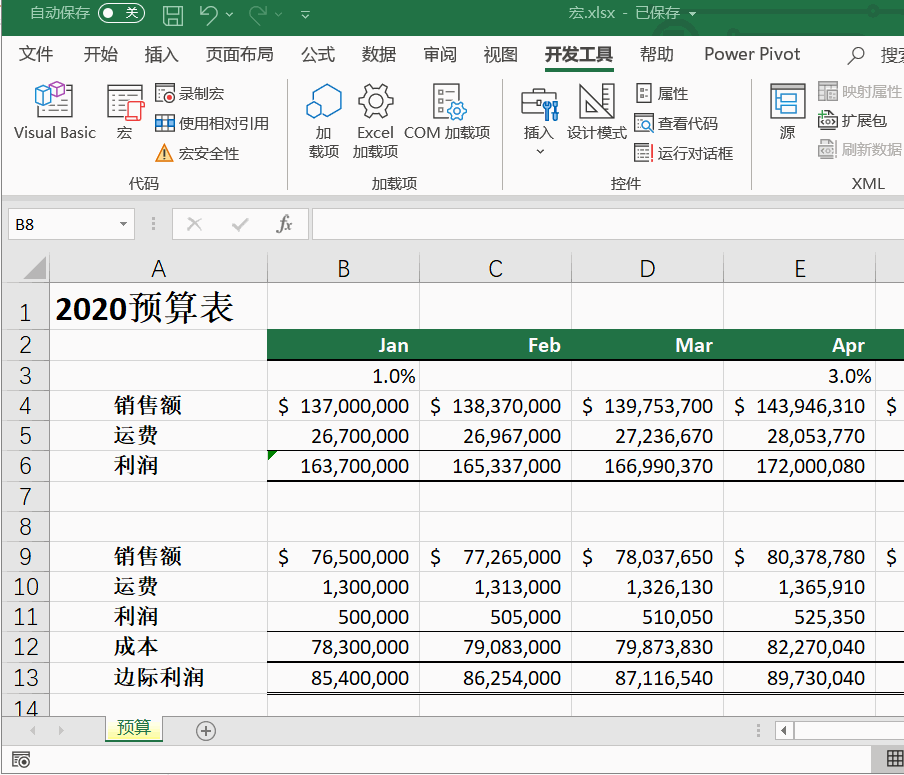The width and height of the screenshot is (904, 775).
Task: Open the Quick Access Toolbar customize dropdown
Action: click(305, 16)
